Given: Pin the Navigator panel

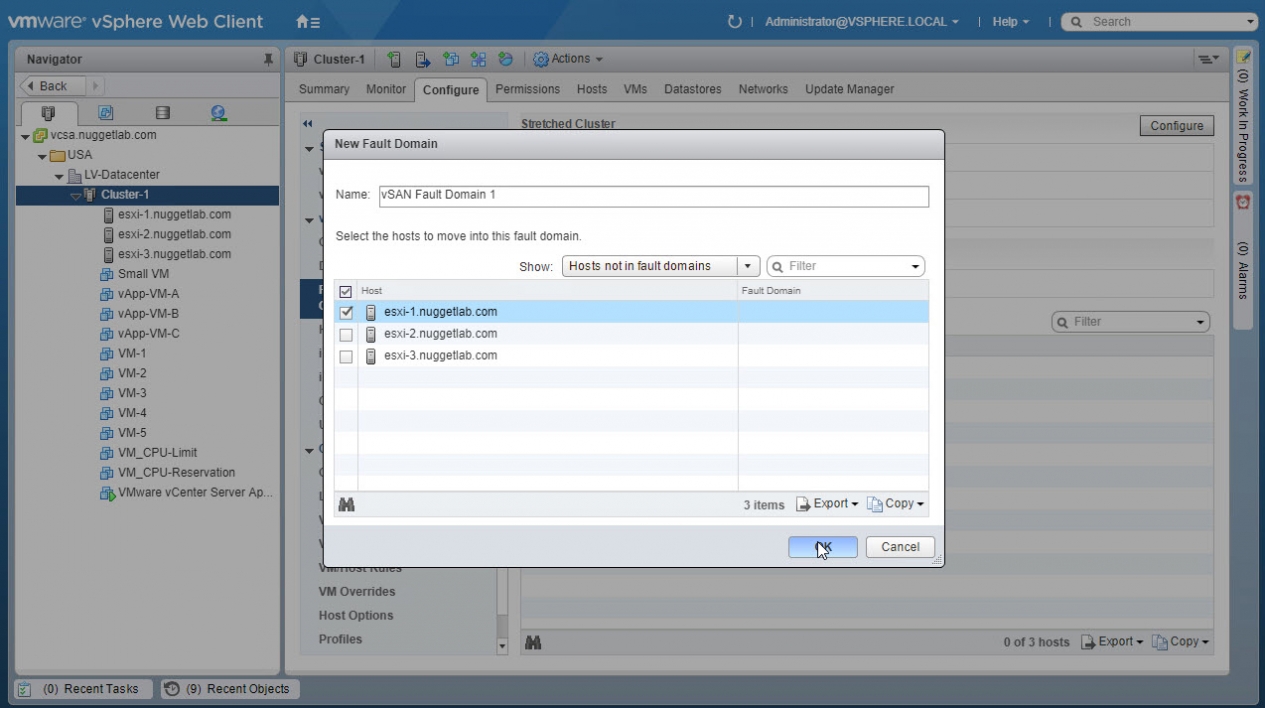Looking at the screenshot, I should pyautogui.click(x=268, y=60).
